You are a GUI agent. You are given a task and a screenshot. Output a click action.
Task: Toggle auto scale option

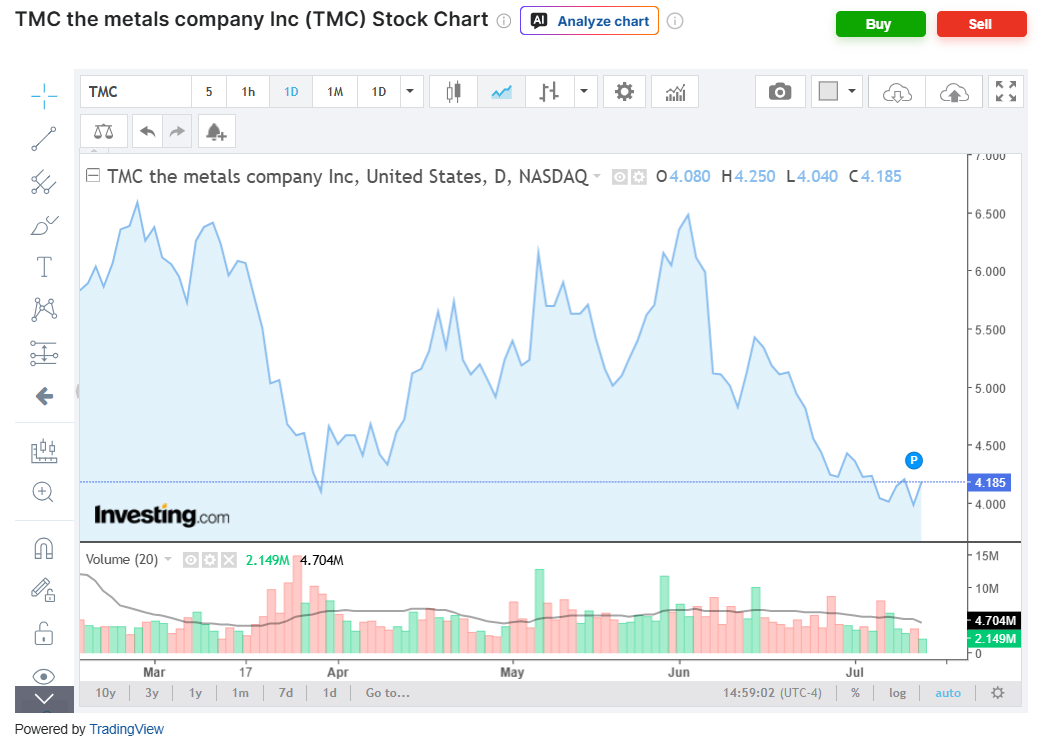tap(947, 693)
